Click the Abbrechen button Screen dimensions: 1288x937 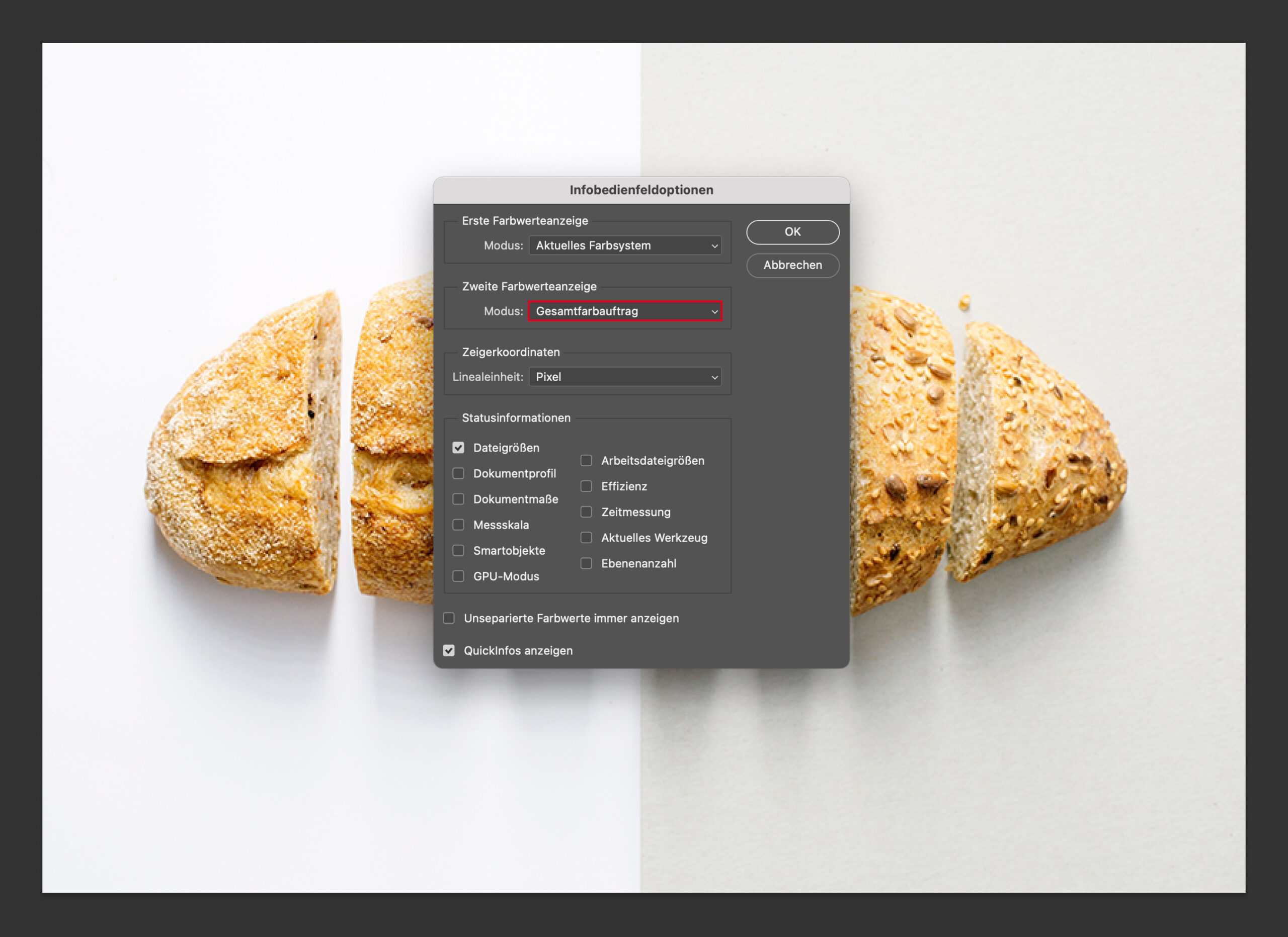coord(792,265)
